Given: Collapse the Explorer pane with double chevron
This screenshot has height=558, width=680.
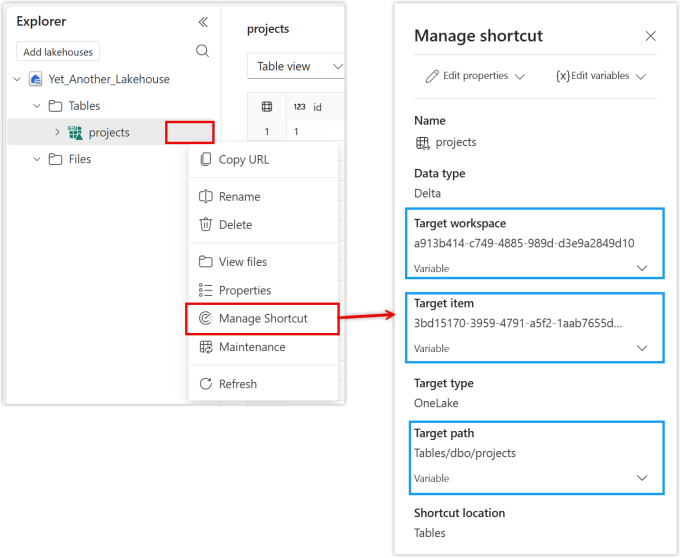Looking at the screenshot, I should (x=203, y=22).
